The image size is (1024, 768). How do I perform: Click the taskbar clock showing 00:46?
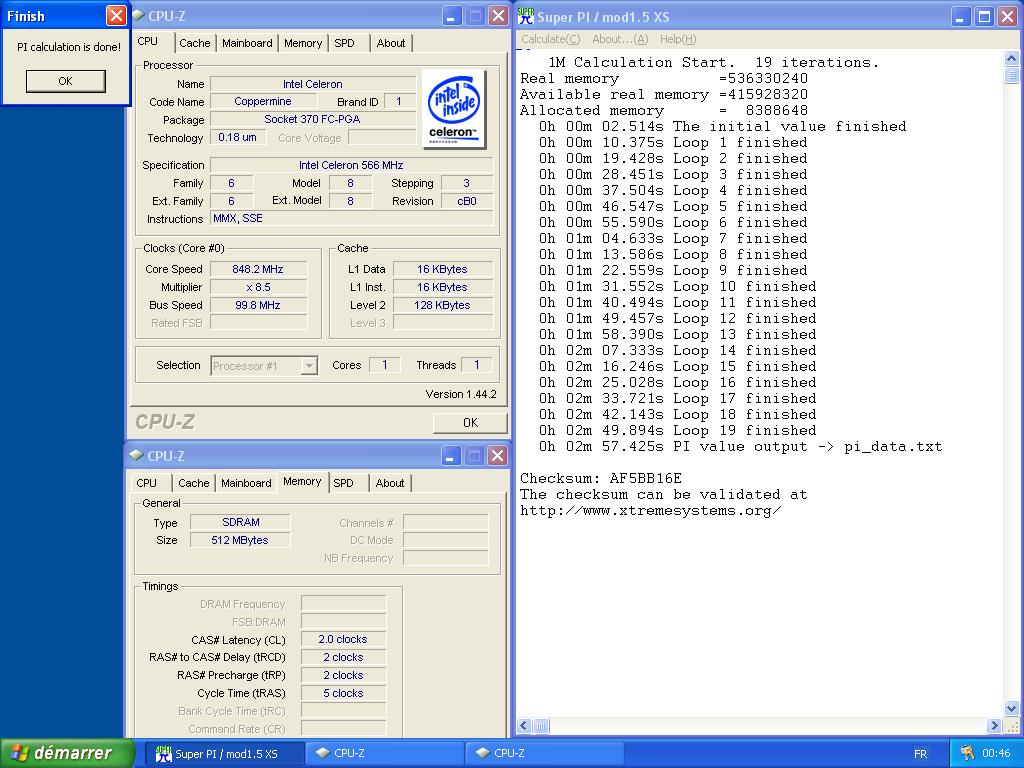tap(996, 754)
